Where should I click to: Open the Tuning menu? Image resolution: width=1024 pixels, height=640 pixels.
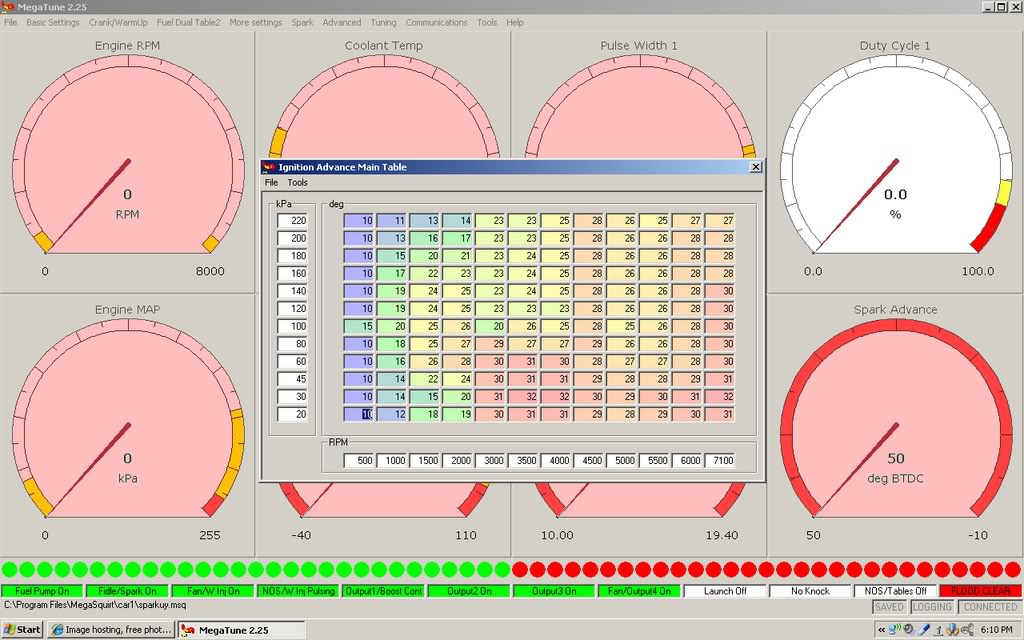[383, 22]
